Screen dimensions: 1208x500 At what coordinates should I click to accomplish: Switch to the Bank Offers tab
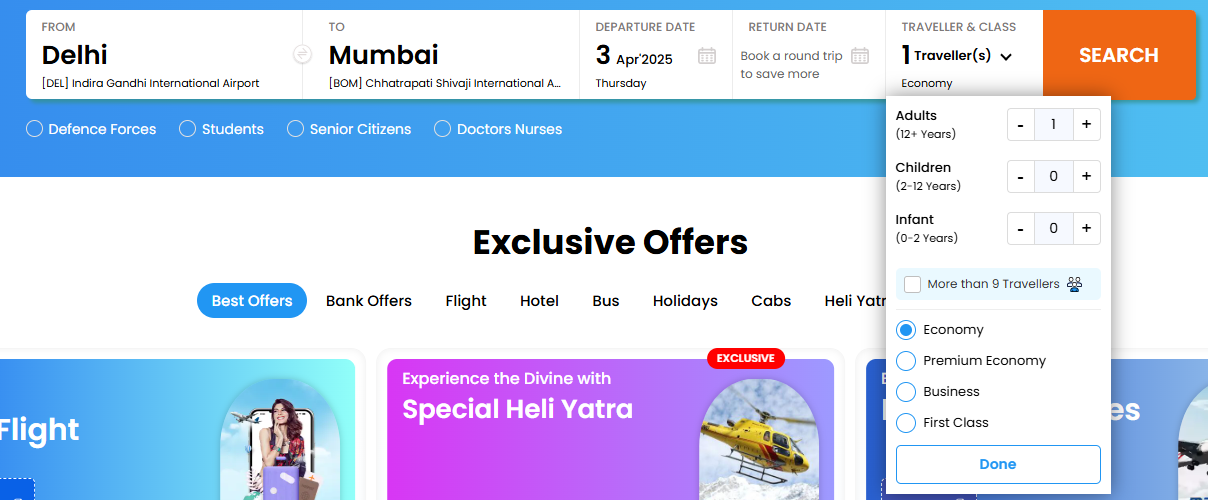click(369, 301)
